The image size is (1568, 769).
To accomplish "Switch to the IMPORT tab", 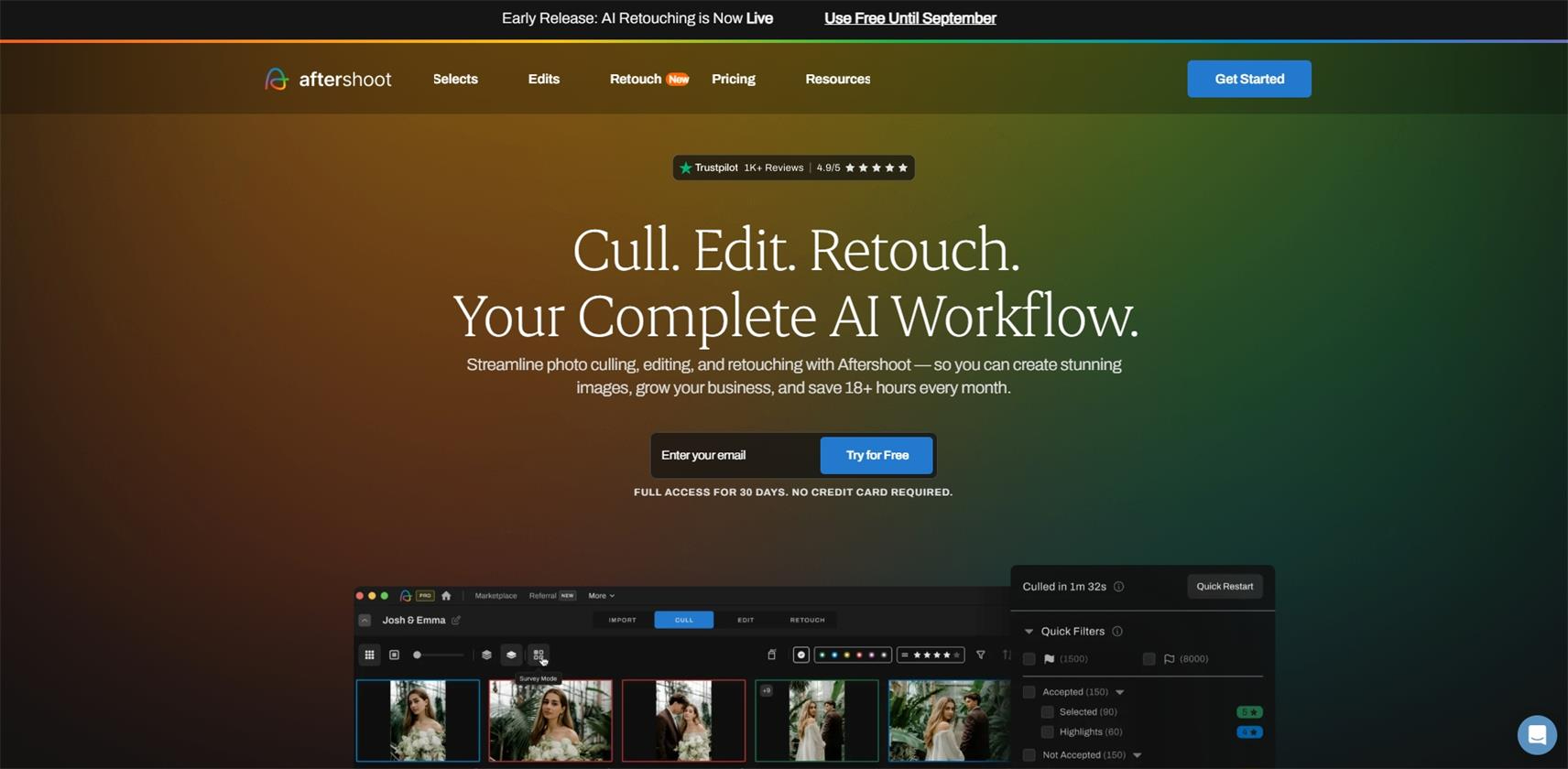I will 623,620.
